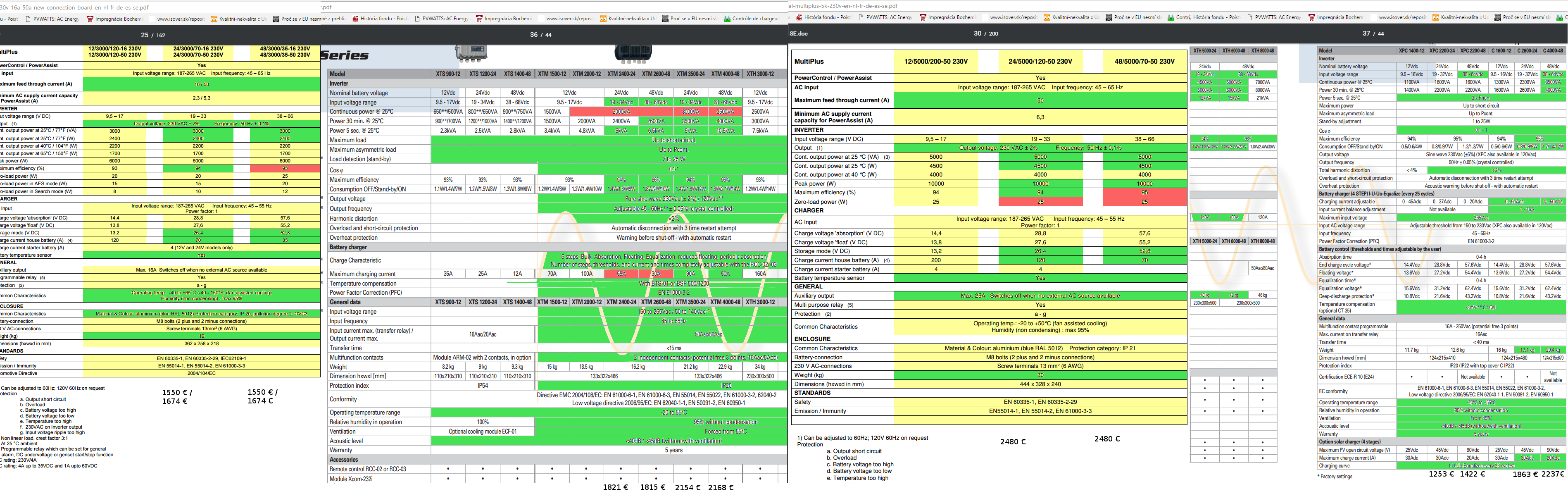Click address bar with connection-board PDF URL
The height and width of the screenshot is (496, 1568).
click(x=75, y=7)
